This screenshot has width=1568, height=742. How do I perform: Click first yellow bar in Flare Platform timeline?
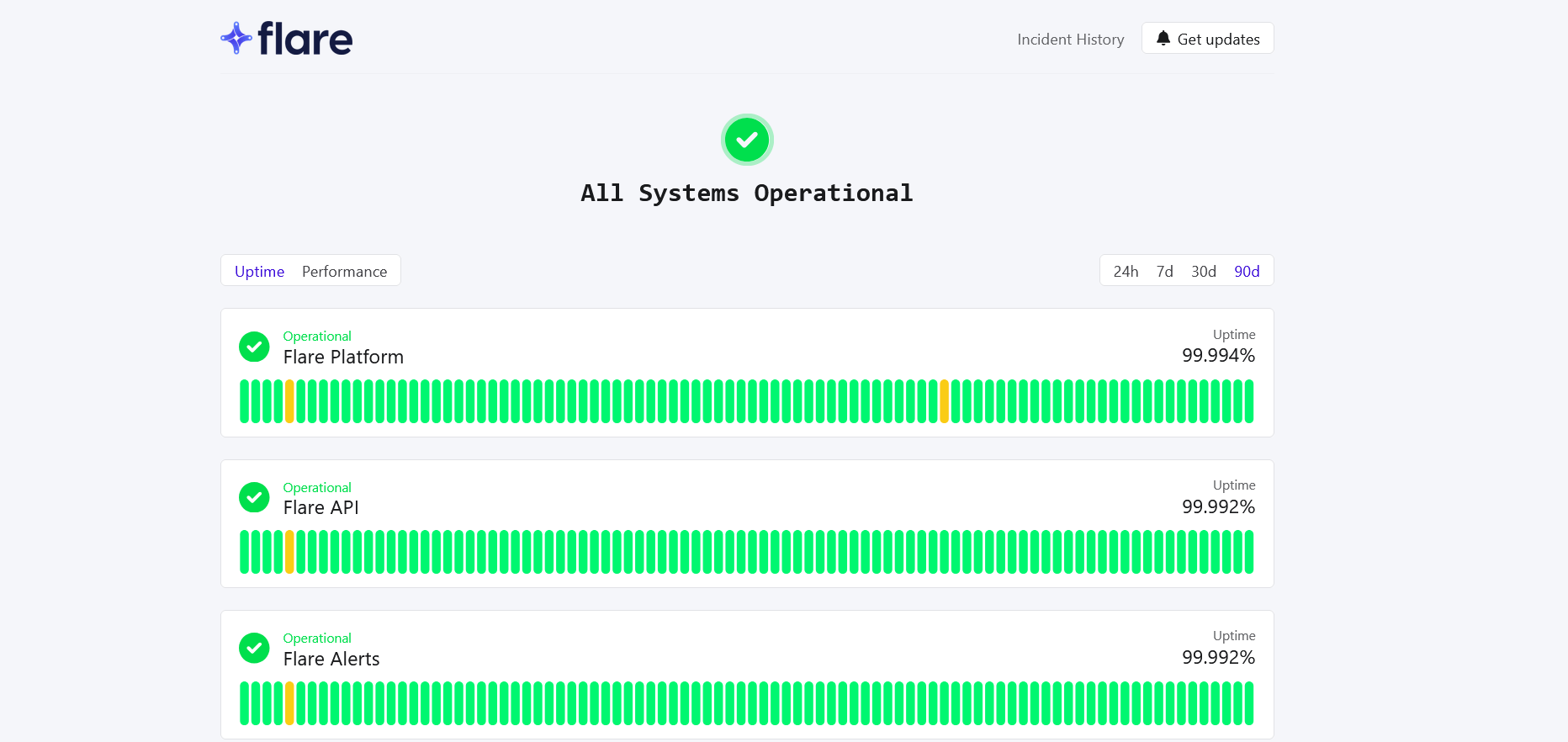pyautogui.click(x=289, y=401)
